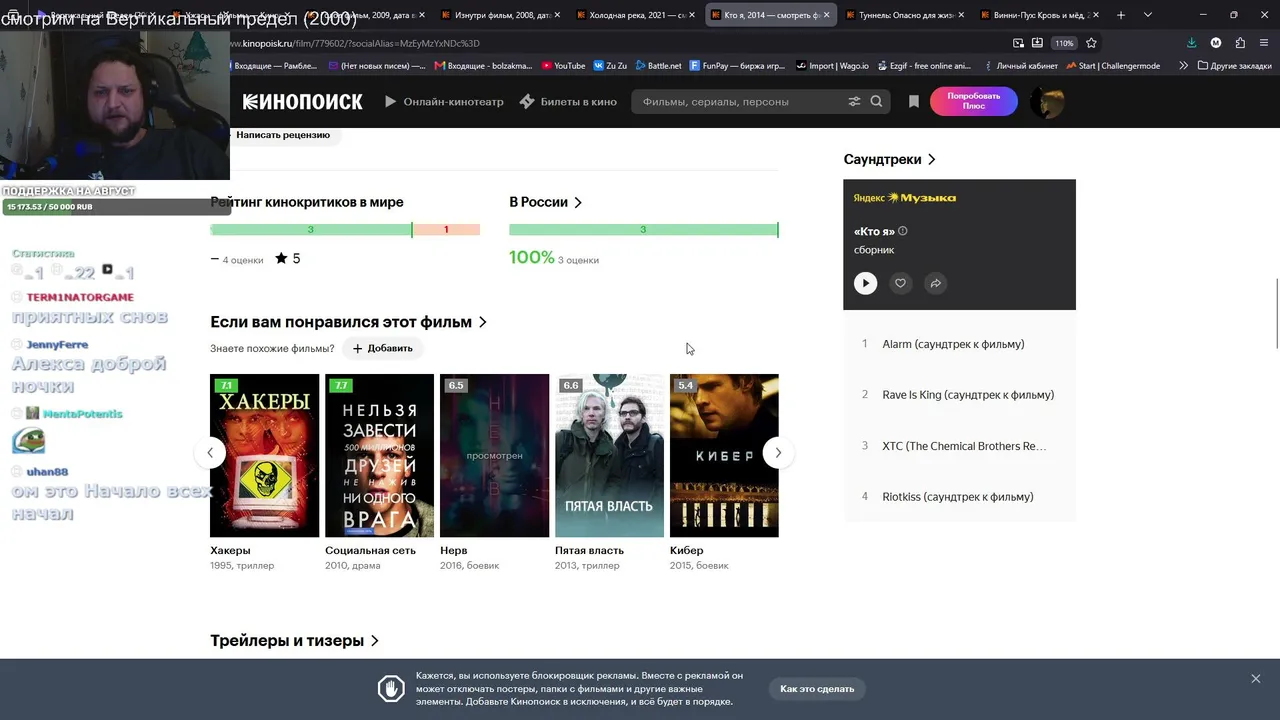Open Онлайн-кинотеатр menu item
This screenshot has height=720, width=1280.
[x=444, y=101]
